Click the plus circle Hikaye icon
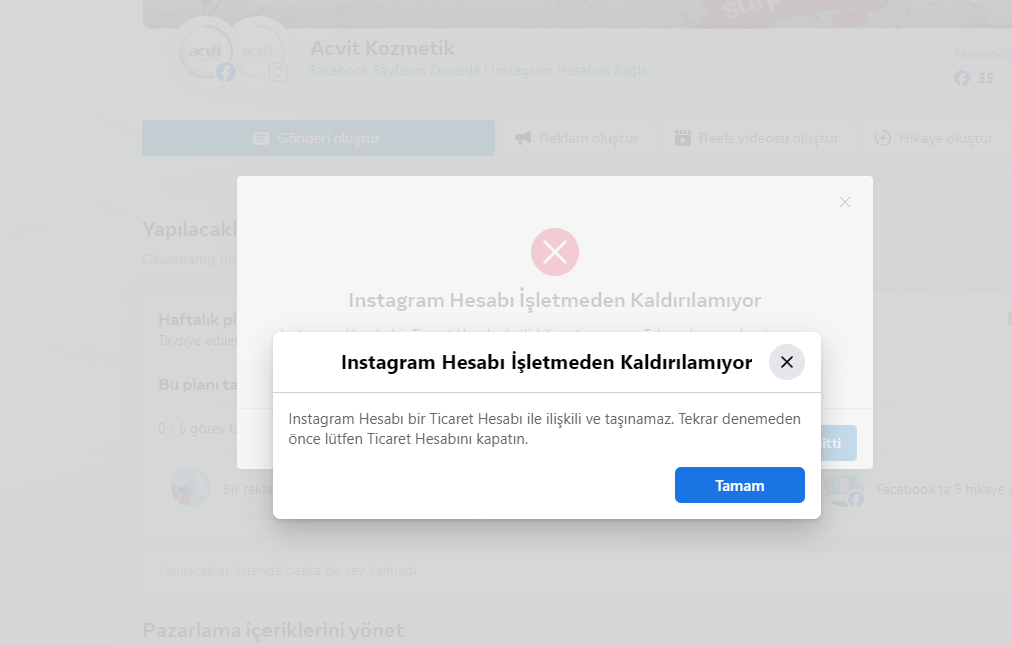The height and width of the screenshot is (645, 1012). pos(883,138)
